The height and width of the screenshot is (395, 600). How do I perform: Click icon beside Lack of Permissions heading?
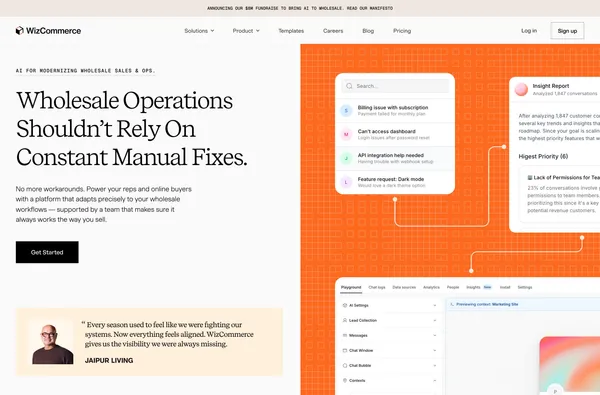click(530, 178)
